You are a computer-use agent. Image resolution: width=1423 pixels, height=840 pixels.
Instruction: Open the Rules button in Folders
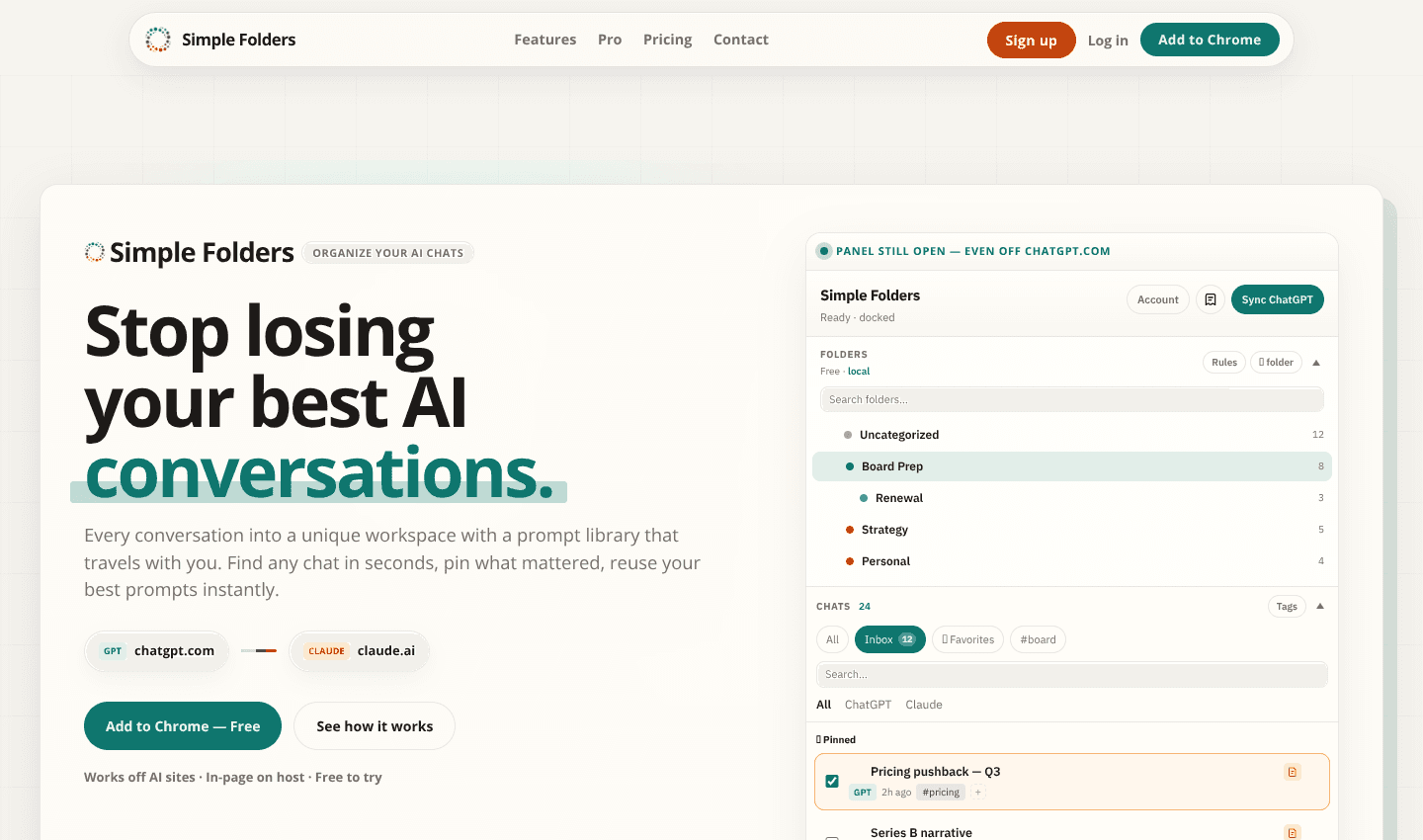tap(1224, 363)
